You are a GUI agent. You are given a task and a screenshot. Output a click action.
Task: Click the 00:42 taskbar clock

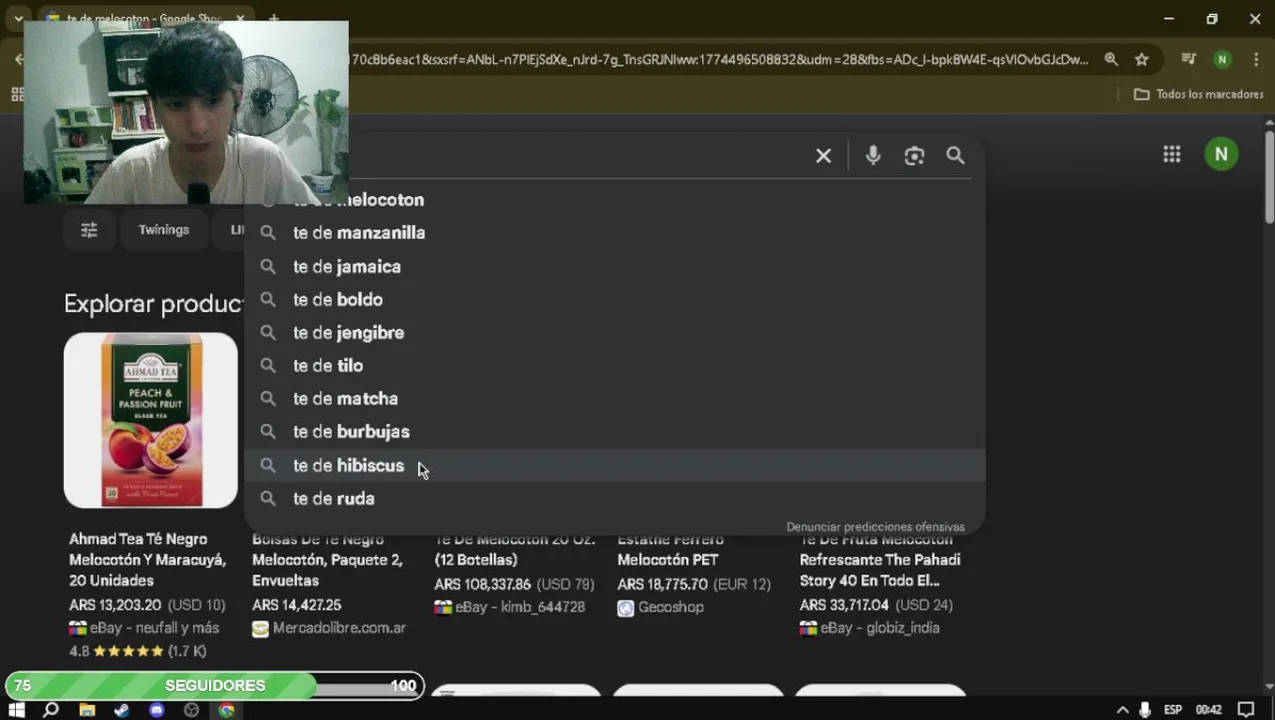point(1208,710)
